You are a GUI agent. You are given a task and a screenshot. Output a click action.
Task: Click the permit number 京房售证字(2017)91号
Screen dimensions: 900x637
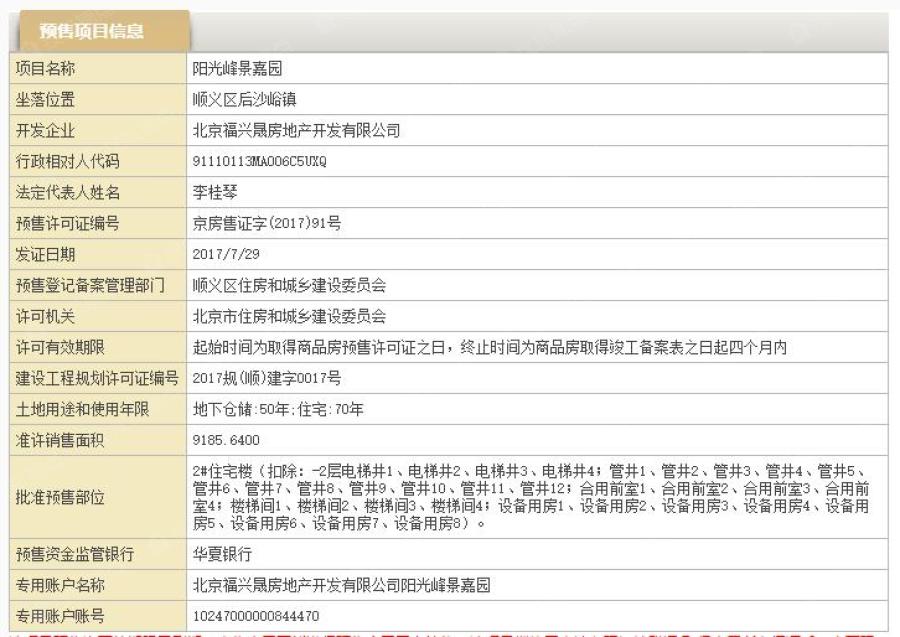[266, 224]
